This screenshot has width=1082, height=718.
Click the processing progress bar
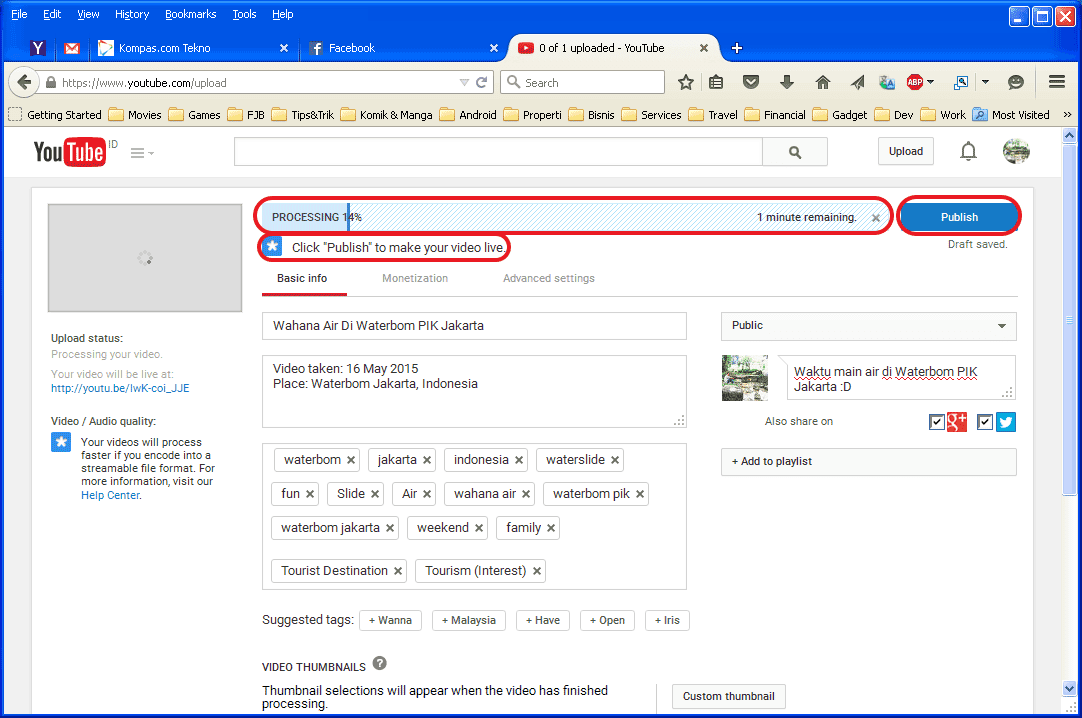point(574,217)
